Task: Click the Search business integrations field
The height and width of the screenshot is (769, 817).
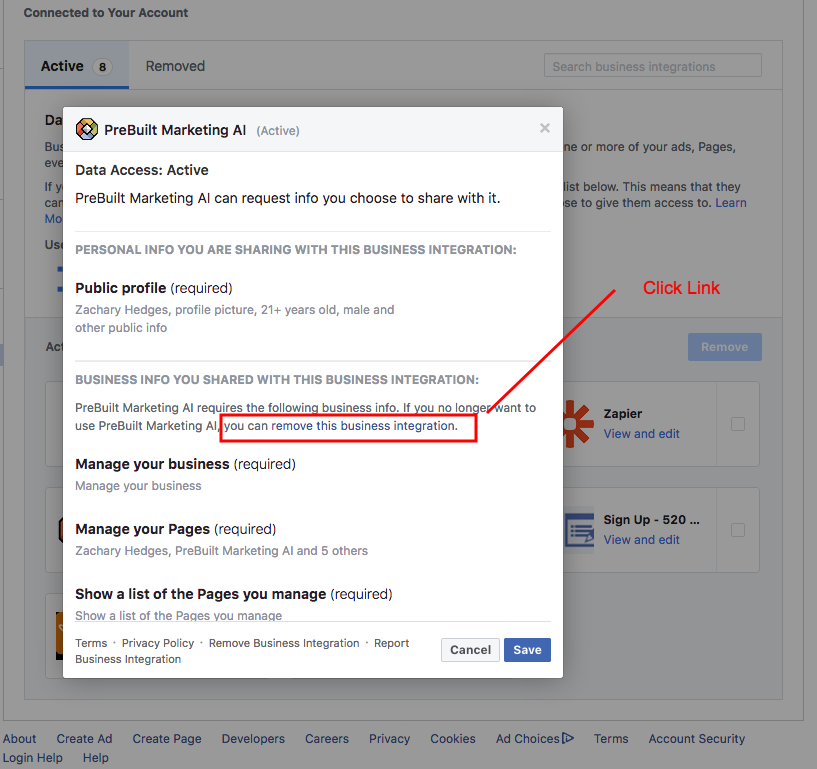Action: tap(652, 66)
